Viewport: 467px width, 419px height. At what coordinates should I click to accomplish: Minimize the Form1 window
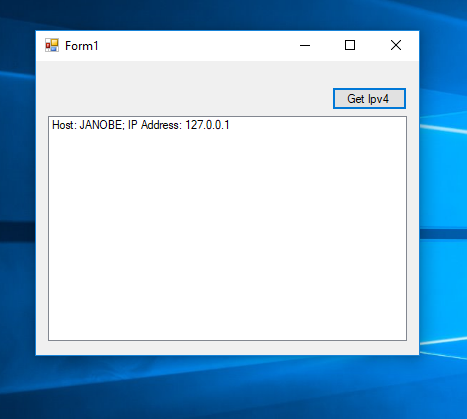[x=305, y=45]
